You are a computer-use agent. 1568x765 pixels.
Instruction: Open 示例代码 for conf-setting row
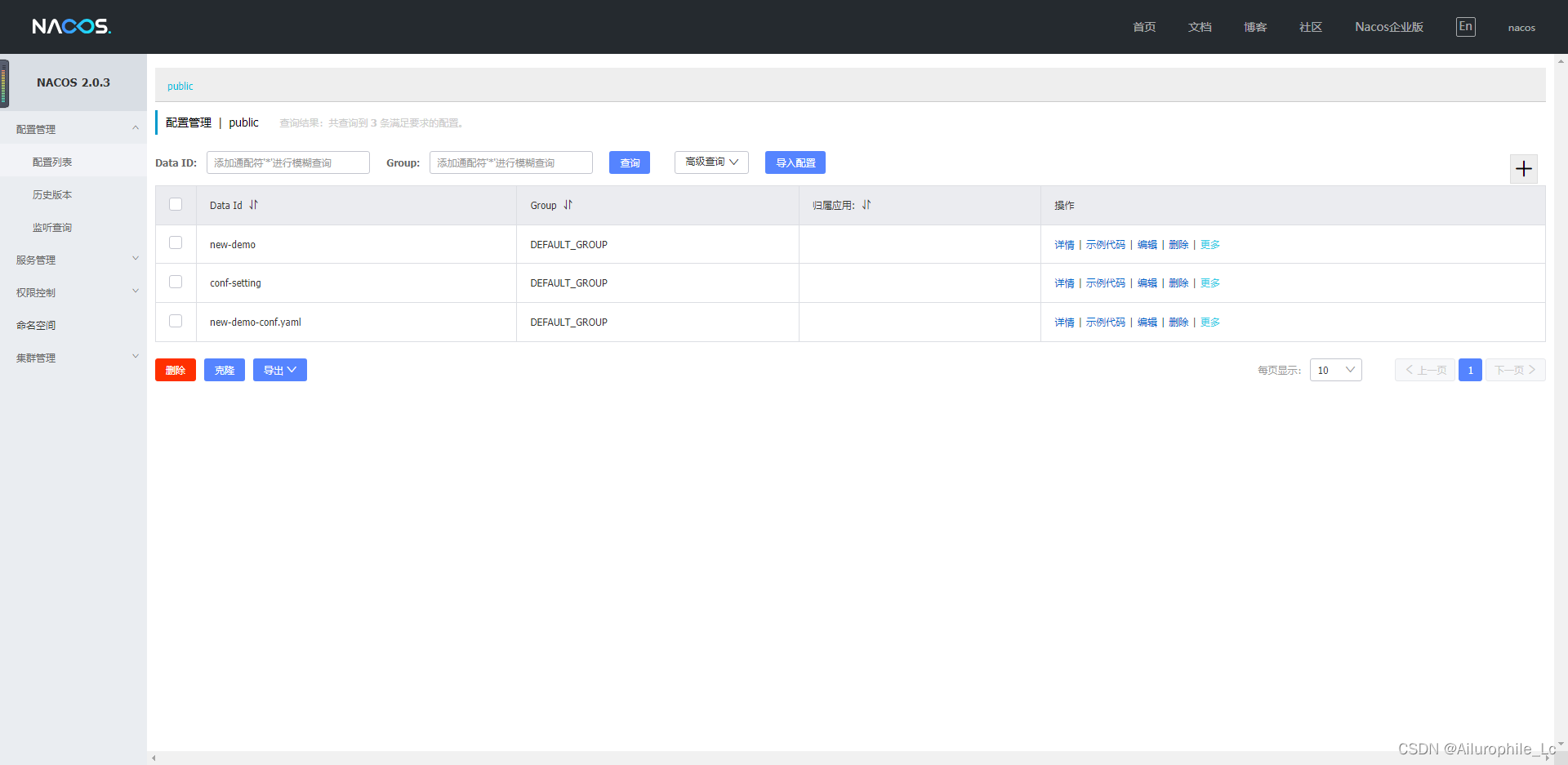(1106, 283)
